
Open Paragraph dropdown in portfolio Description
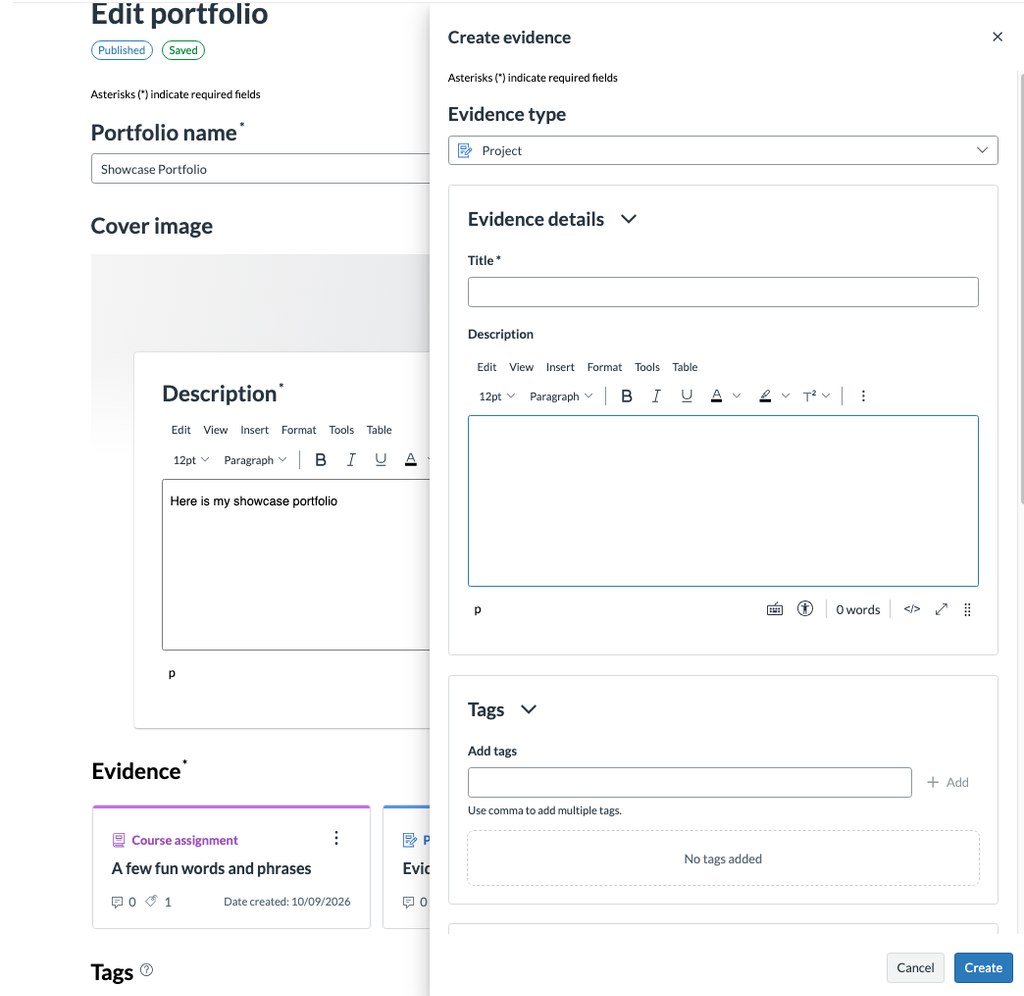pos(255,460)
